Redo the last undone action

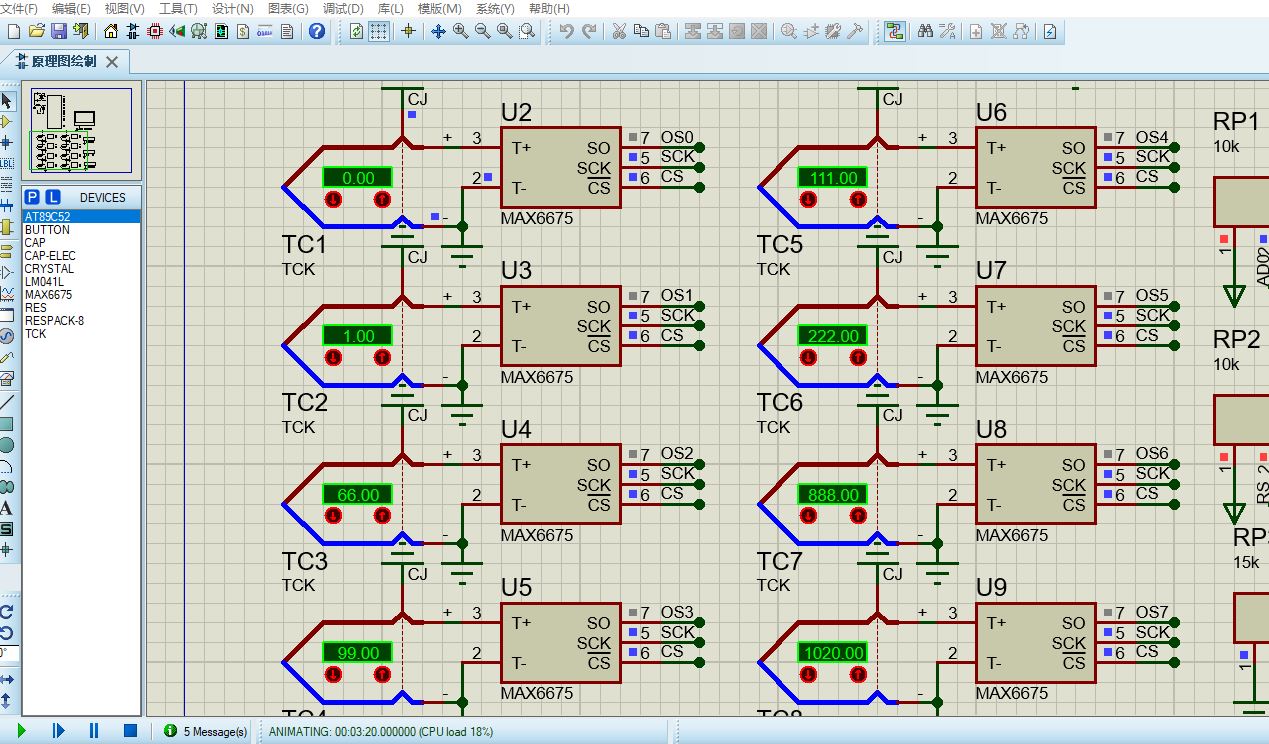(x=589, y=31)
